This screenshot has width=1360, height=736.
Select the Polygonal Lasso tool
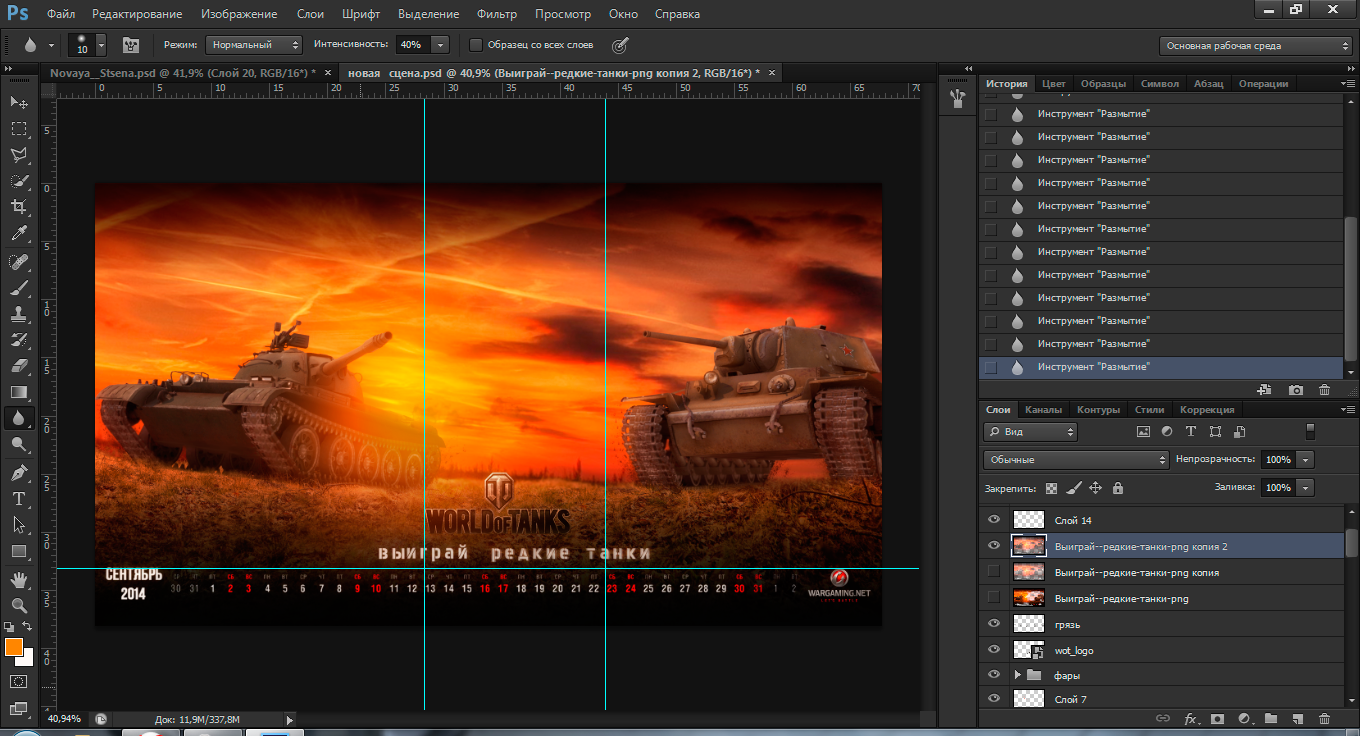19,155
